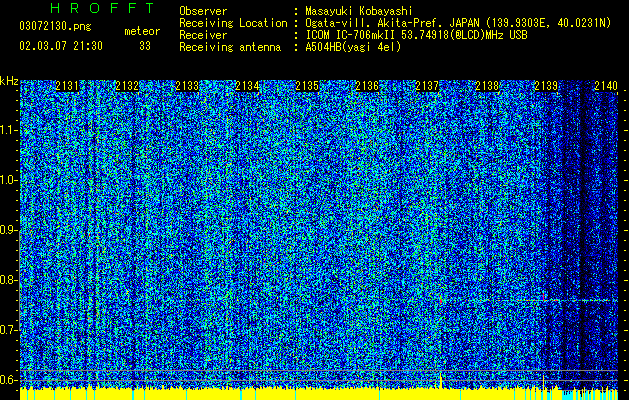This screenshot has width=629, height=400.
Task: Click the red meteor echo after 2137
Action: coord(441,299)
